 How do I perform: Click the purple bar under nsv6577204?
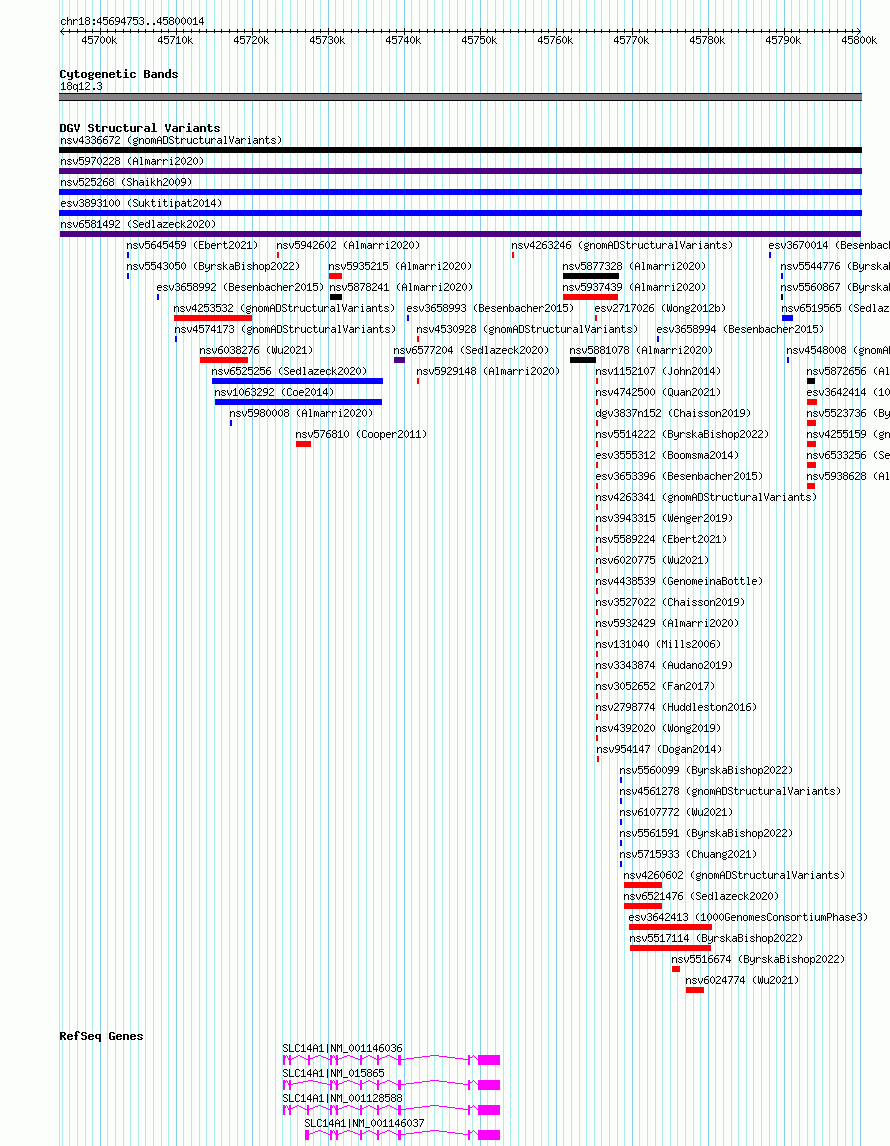coord(399,360)
